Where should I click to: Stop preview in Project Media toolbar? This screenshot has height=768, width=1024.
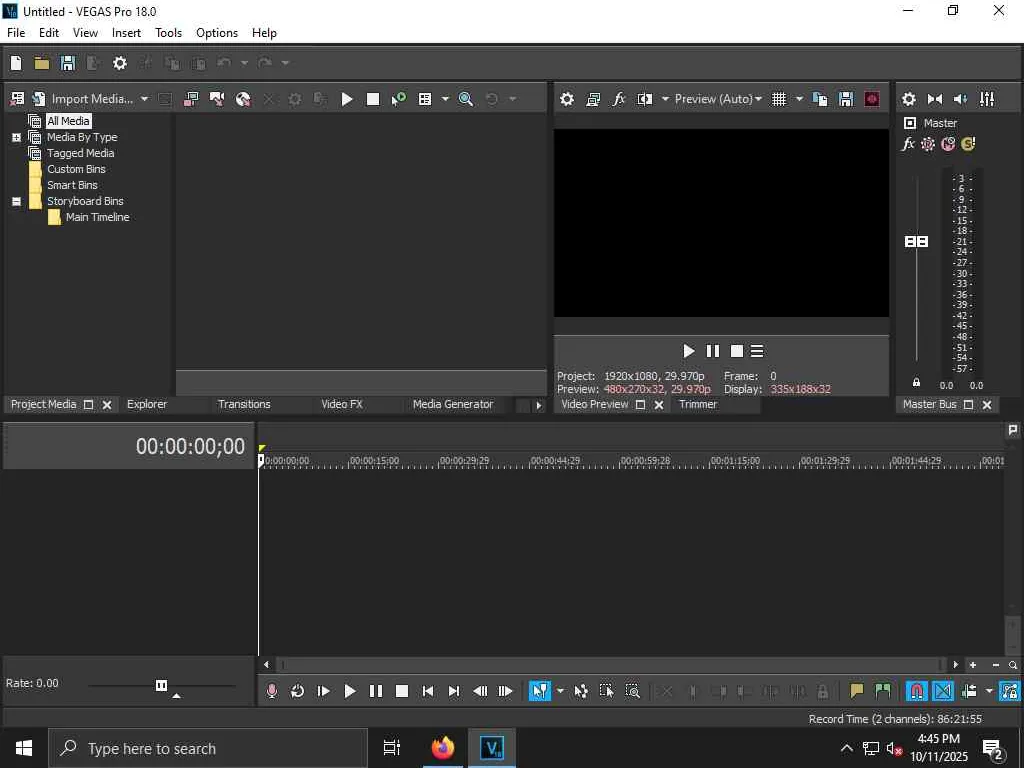[x=373, y=99]
